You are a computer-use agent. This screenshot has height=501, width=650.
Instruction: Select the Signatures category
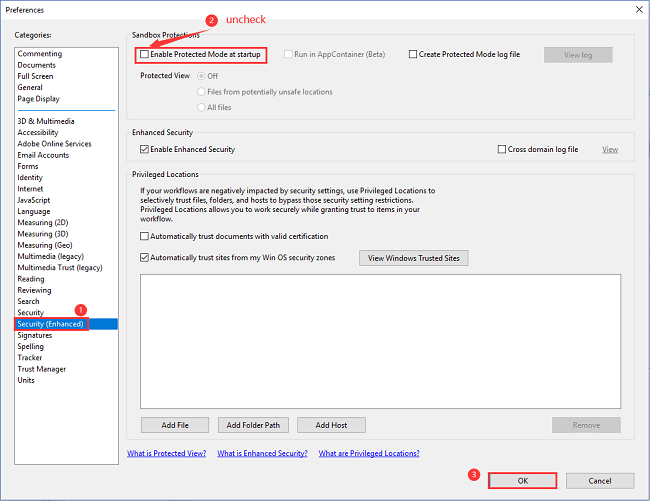[36, 335]
